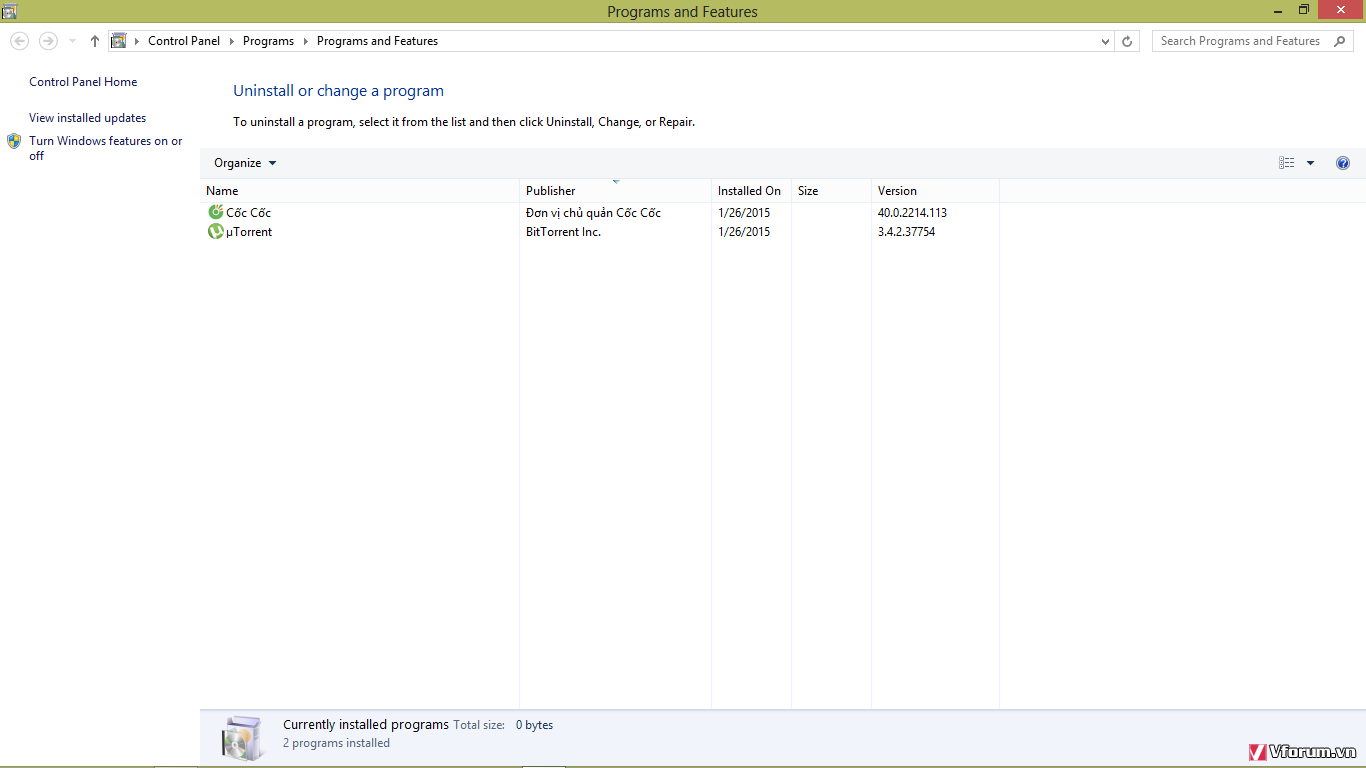Click µTorrent install date 1/26/2015

(x=744, y=232)
